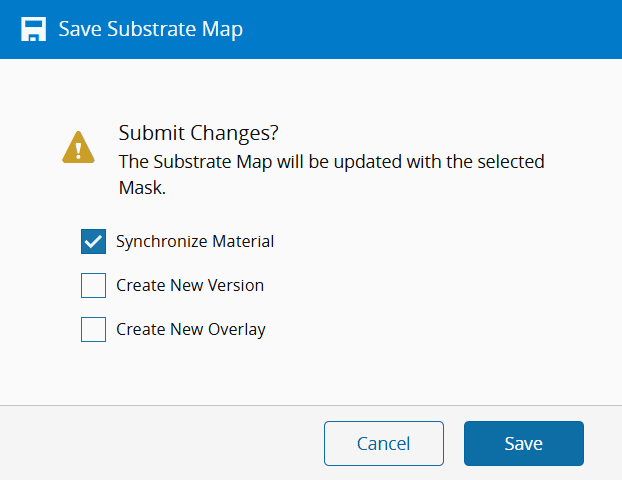Viewport: 622px width, 480px height.
Task: Click empty blue title bar right of title
Action: tap(430, 28)
